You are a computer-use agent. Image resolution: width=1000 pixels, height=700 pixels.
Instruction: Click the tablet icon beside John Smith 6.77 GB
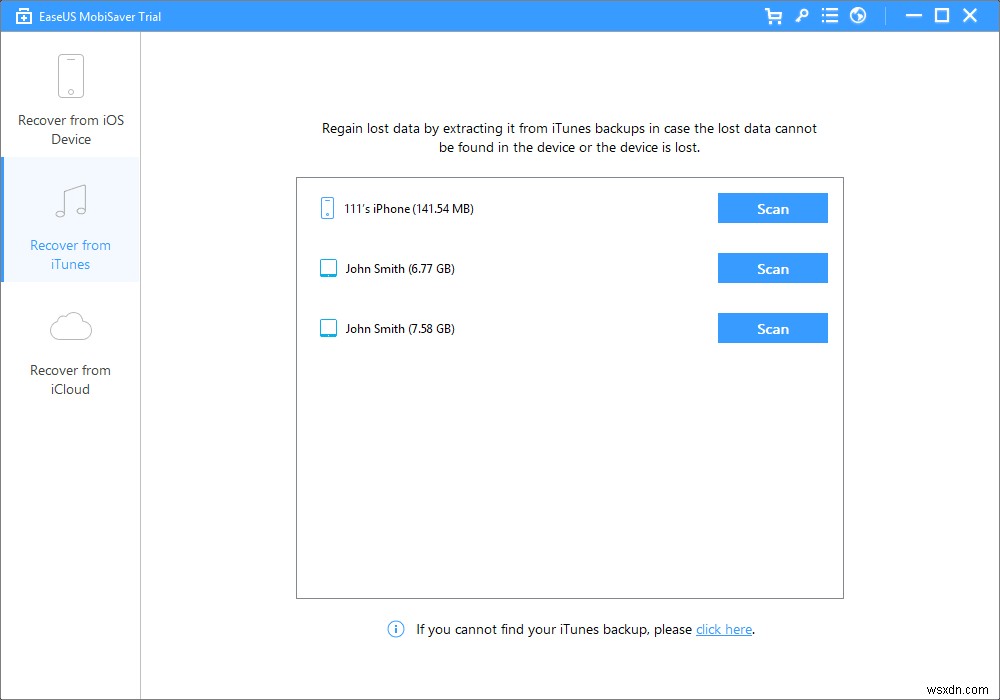[x=328, y=268]
